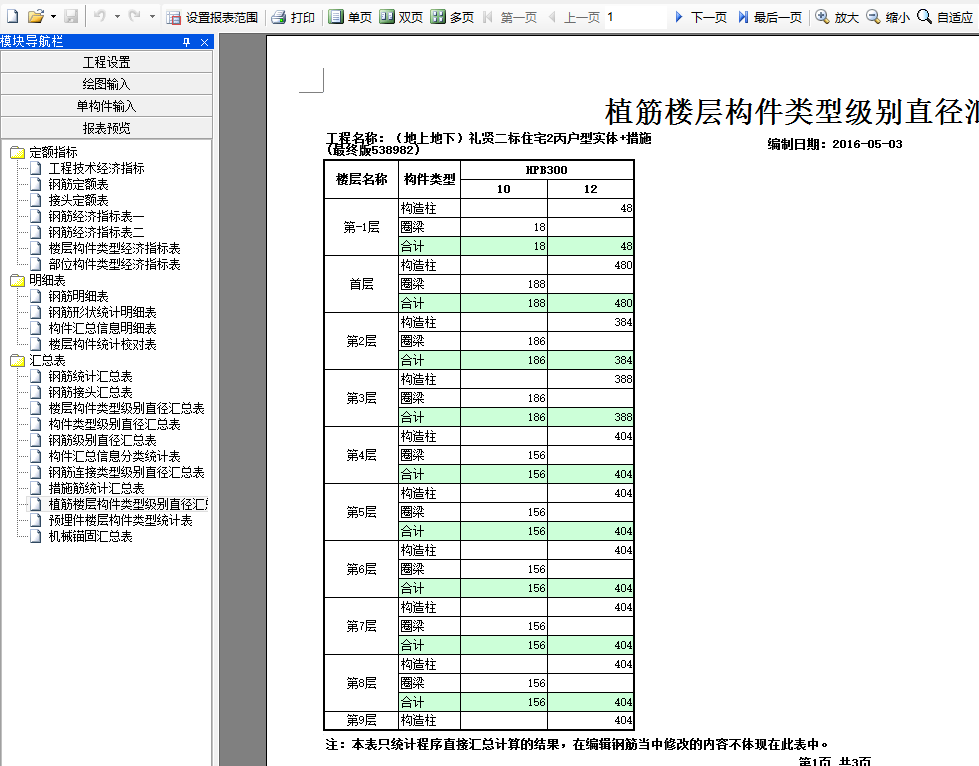Collapse the 明细表 folder

coord(38,280)
